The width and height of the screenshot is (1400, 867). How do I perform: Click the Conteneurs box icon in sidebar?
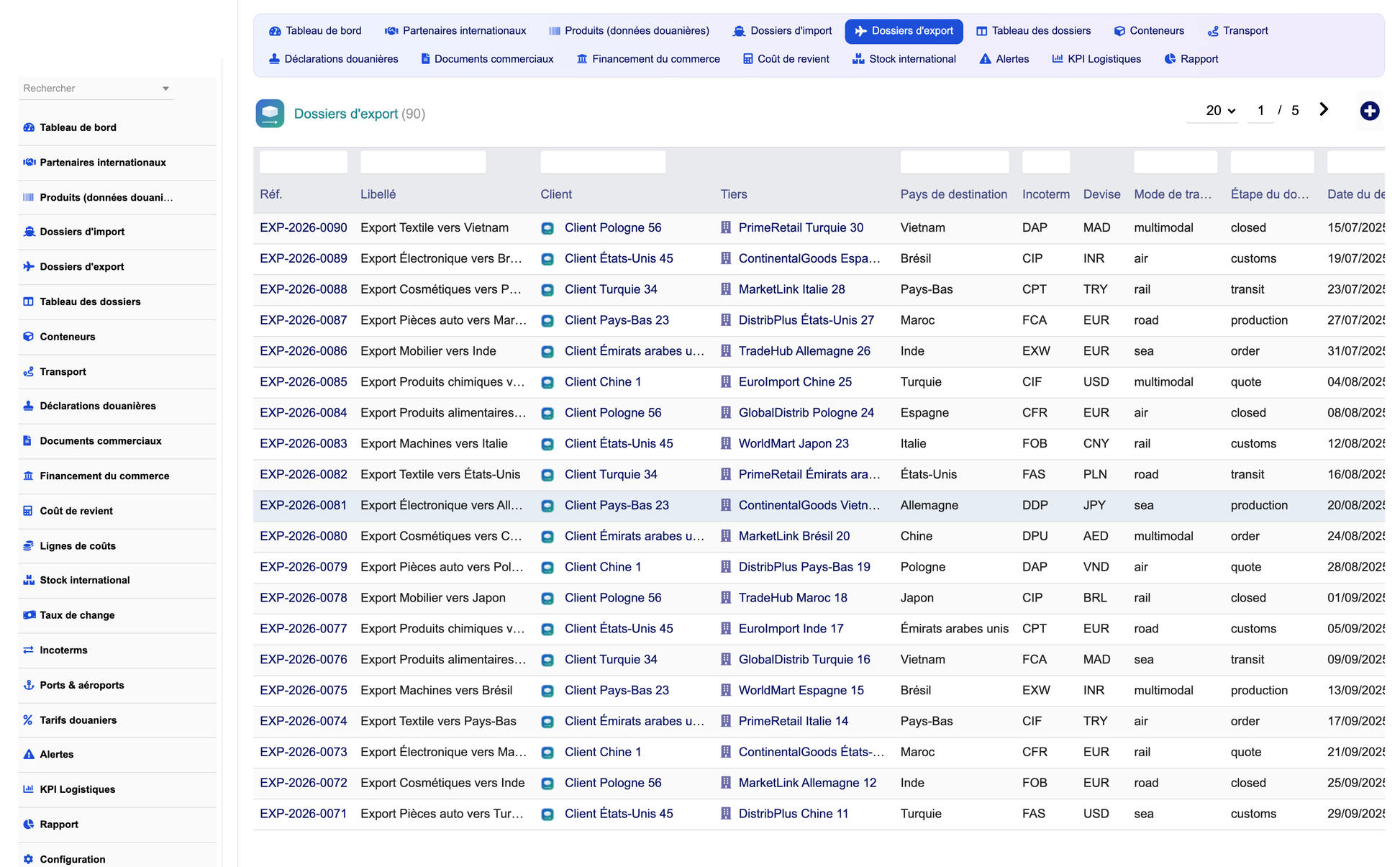[29, 337]
